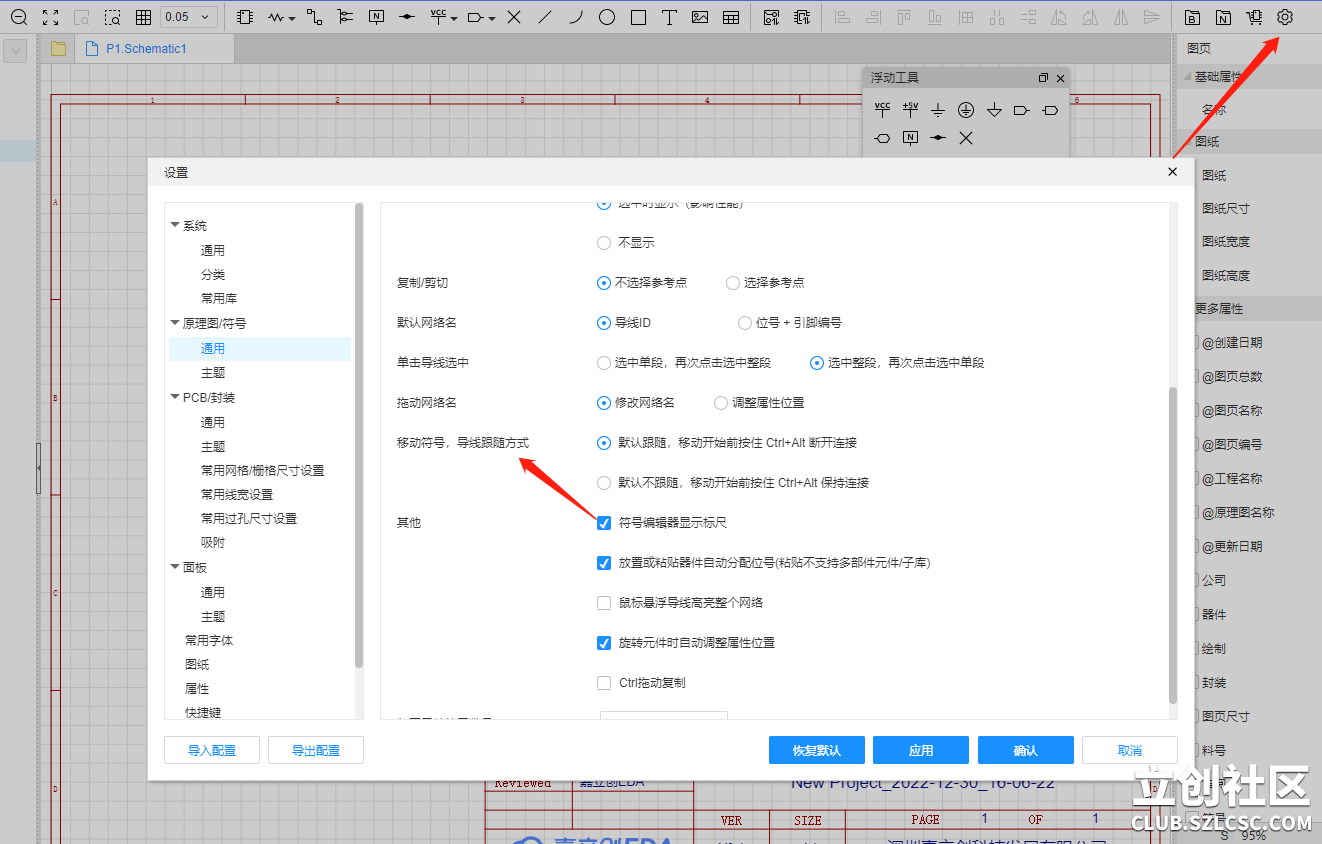Pick the +5V symbol in floating tools

[x=910, y=109]
